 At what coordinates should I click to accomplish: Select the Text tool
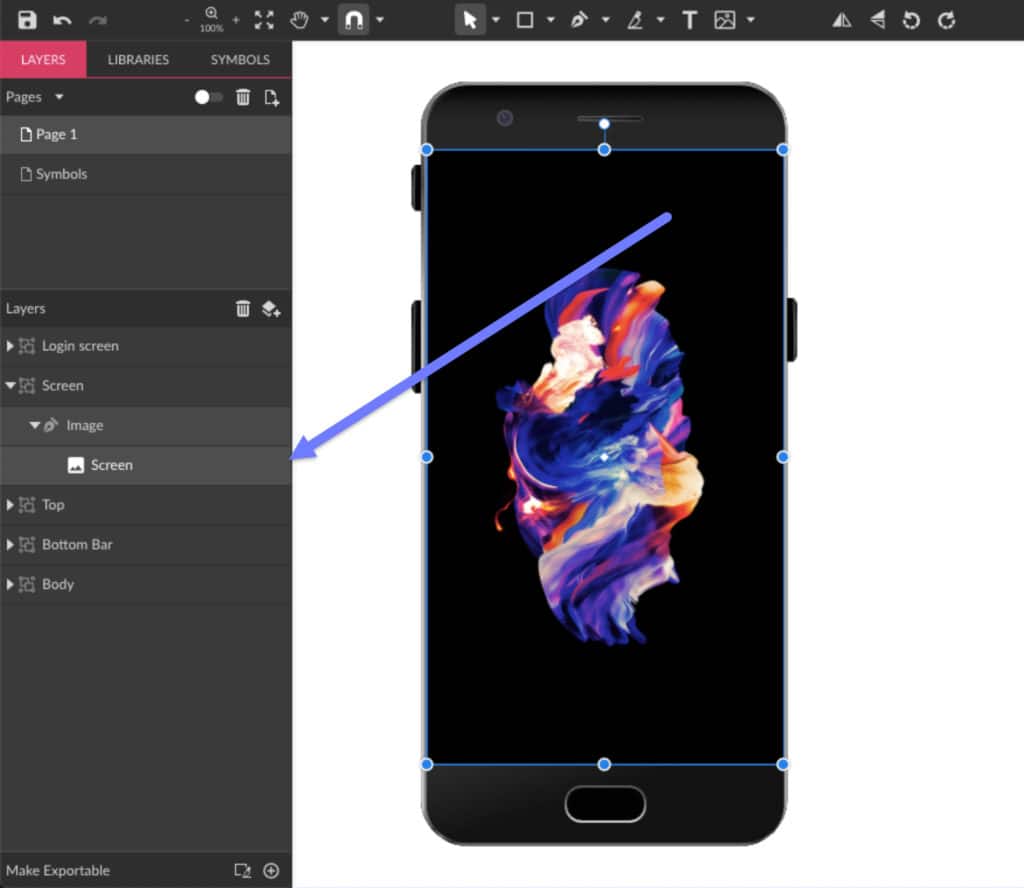(x=689, y=20)
